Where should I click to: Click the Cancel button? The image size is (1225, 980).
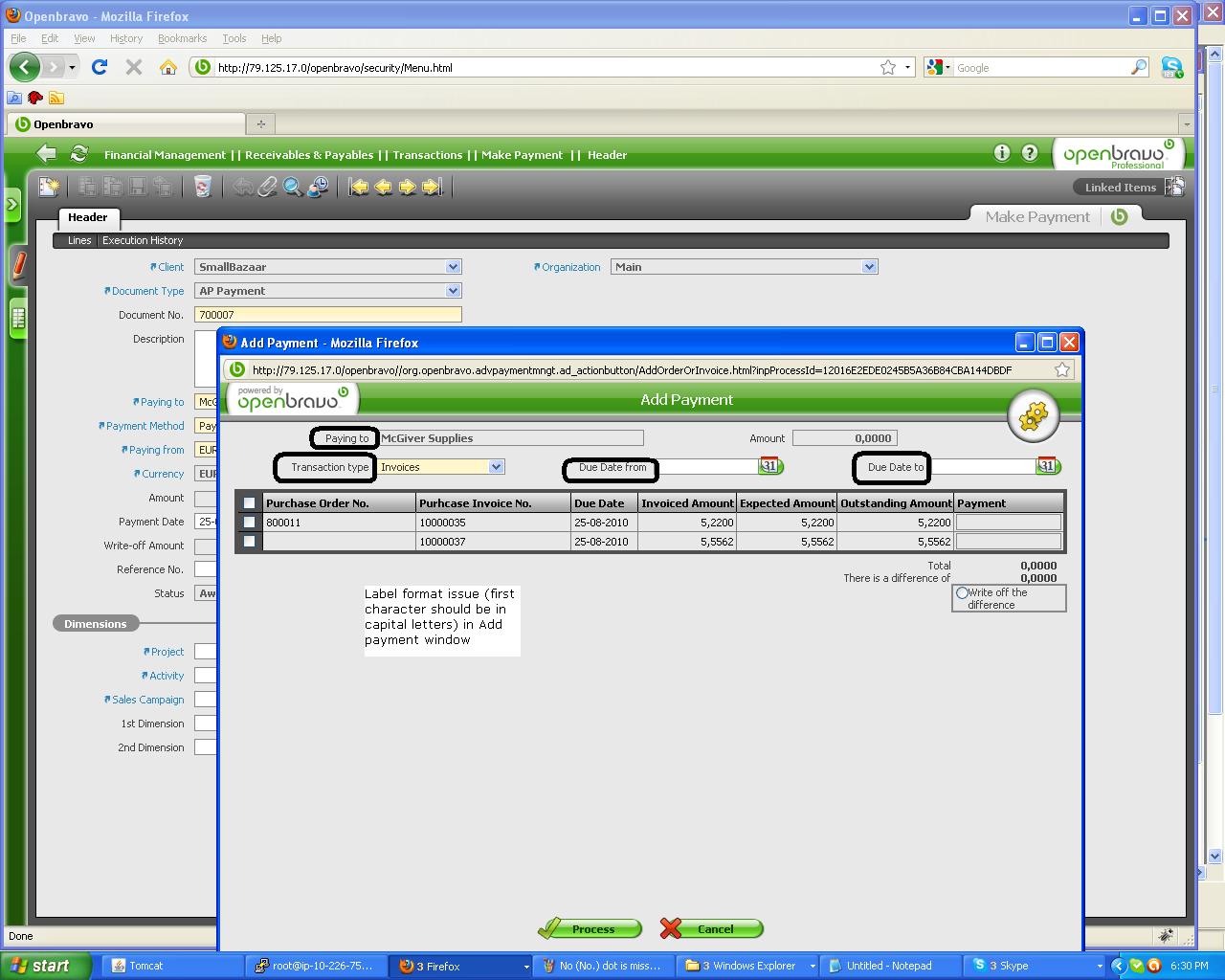pyautogui.click(x=711, y=928)
